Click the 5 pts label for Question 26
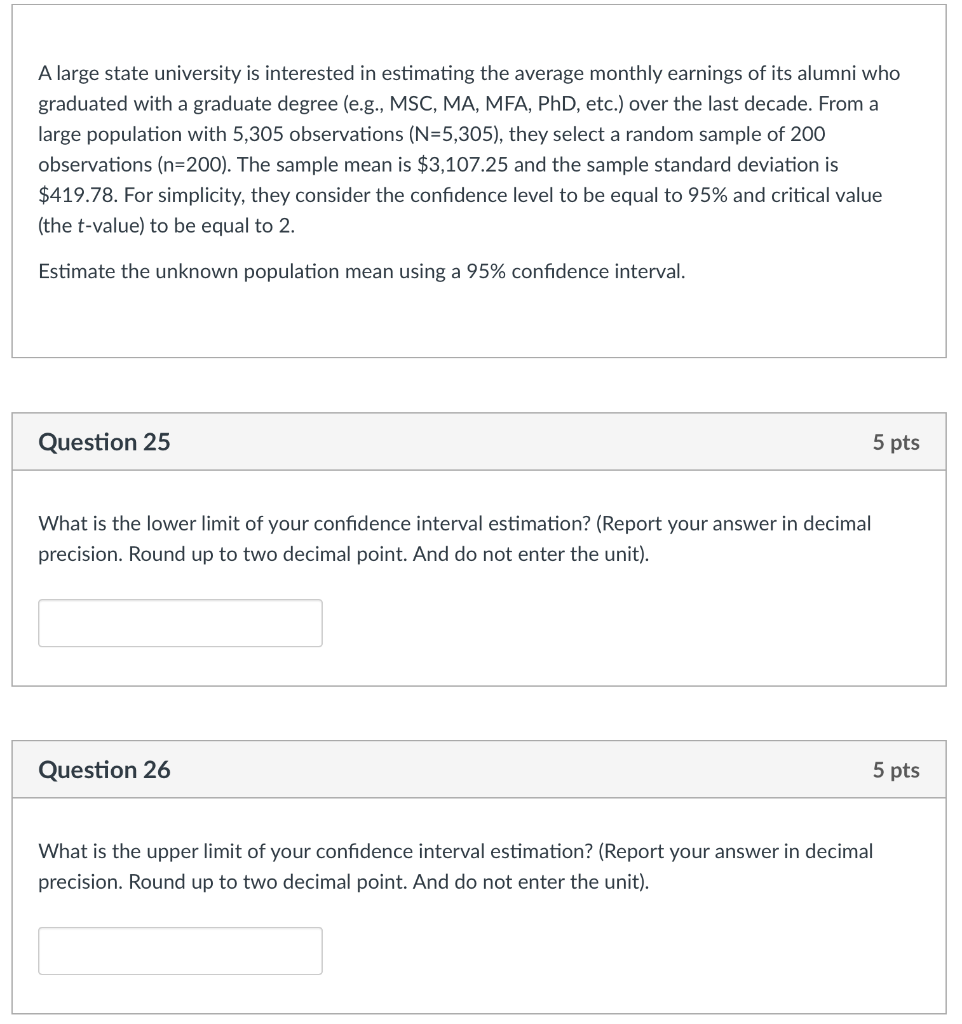This screenshot has width=962, height=1024. (896, 770)
